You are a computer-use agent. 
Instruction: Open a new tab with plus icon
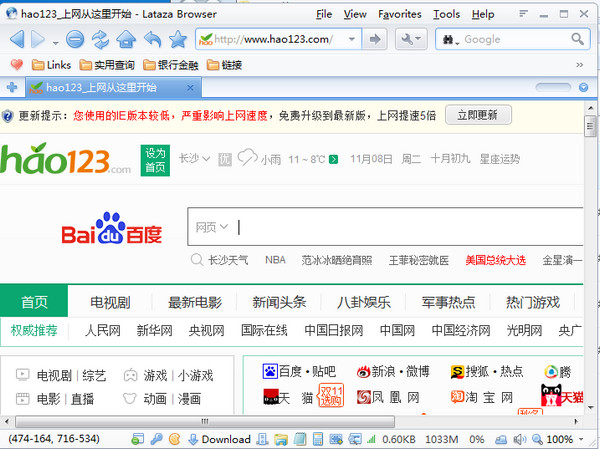coord(12,87)
